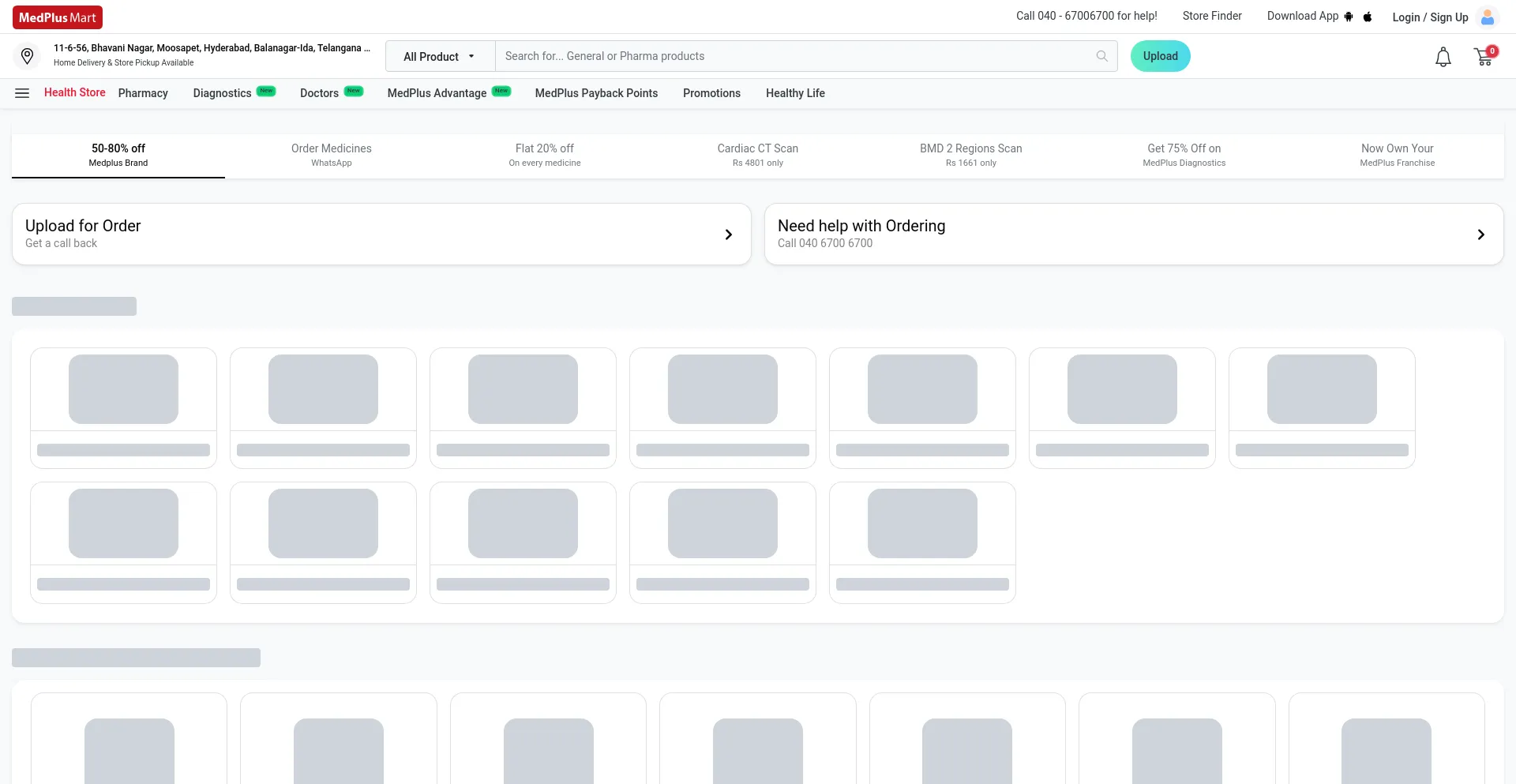
Task: Click the MedPlus Mart logo
Action: (58, 17)
